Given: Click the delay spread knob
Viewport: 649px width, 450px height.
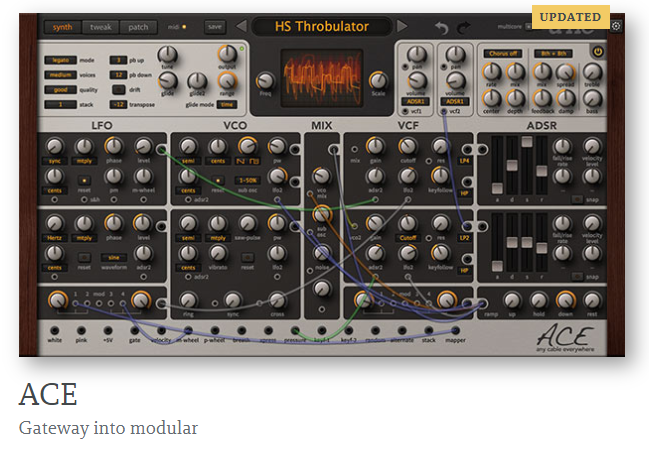Looking at the screenshot, I should [565, 72].
